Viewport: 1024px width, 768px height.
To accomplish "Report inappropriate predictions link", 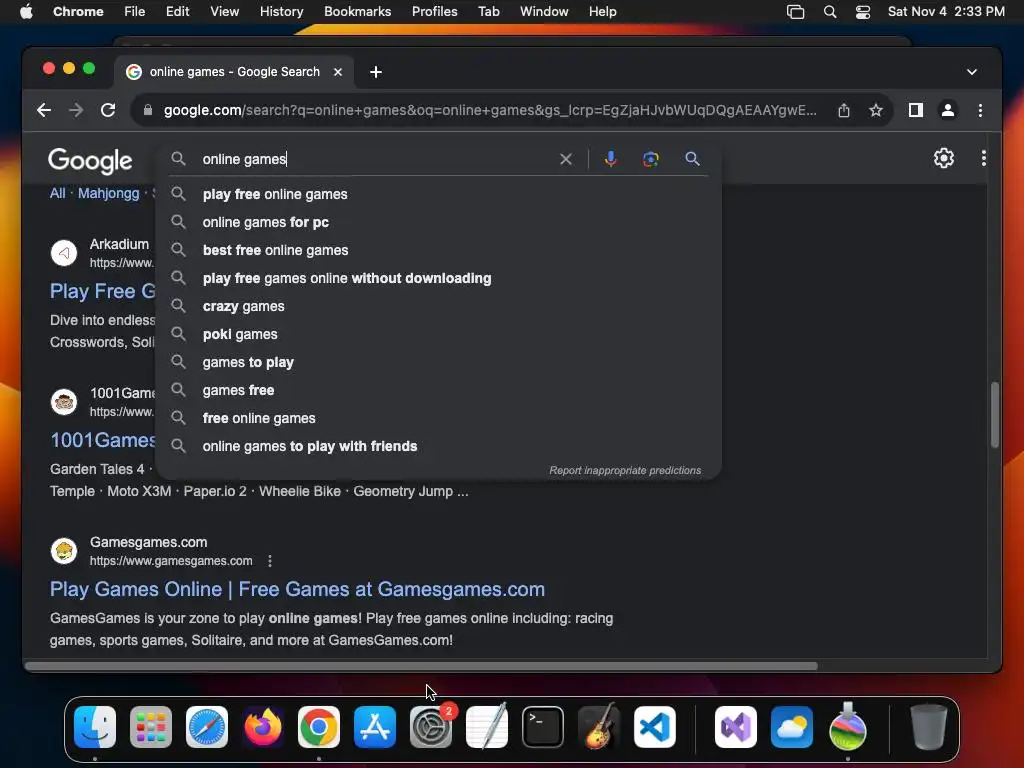I will 625,470.
